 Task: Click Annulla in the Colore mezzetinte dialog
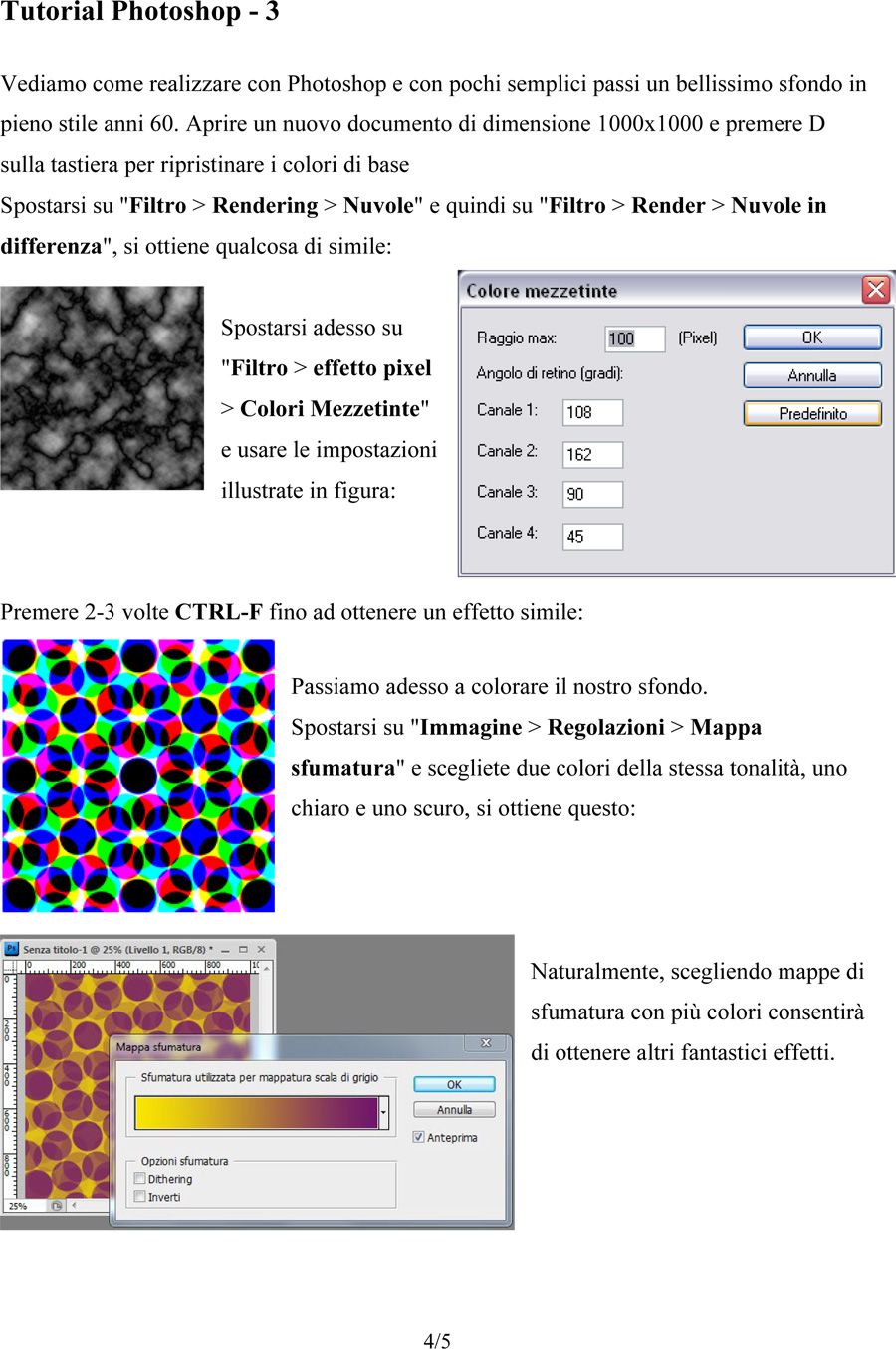coord(812,375)
